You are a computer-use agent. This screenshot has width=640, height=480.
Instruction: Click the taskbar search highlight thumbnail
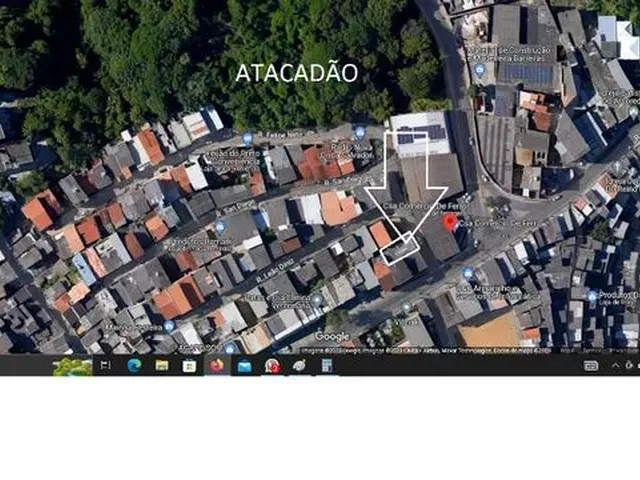click(72, 366)
